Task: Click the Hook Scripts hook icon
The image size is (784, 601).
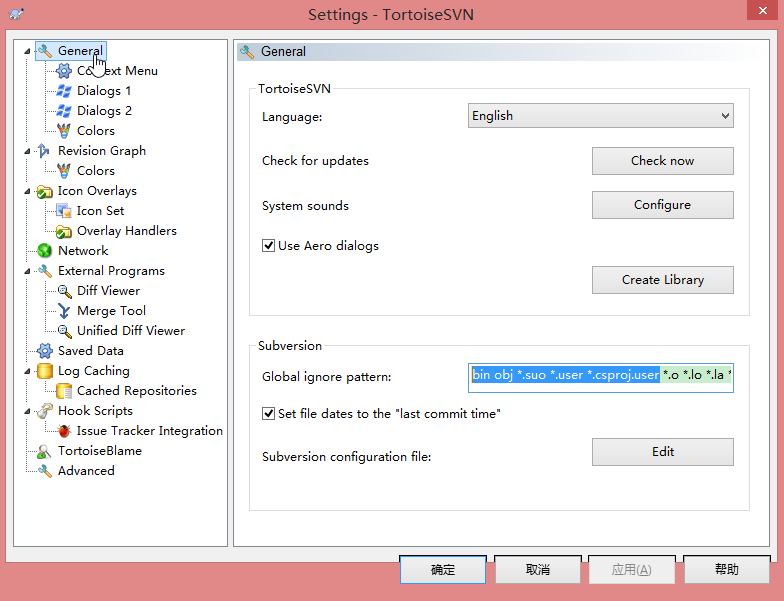Action: coord(45,411)
